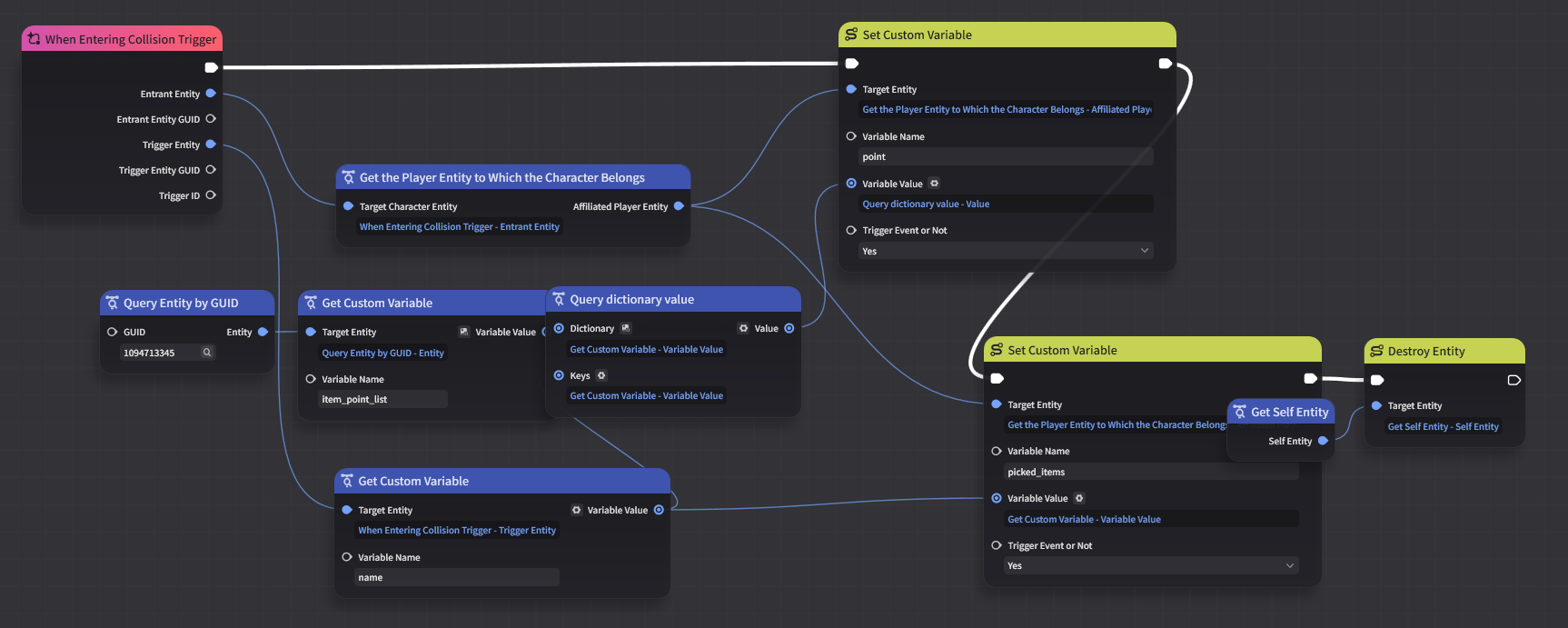This screenshot has width=1568, height=628.
Task: Select the Trigger Entity output pin
Action: 211,145
